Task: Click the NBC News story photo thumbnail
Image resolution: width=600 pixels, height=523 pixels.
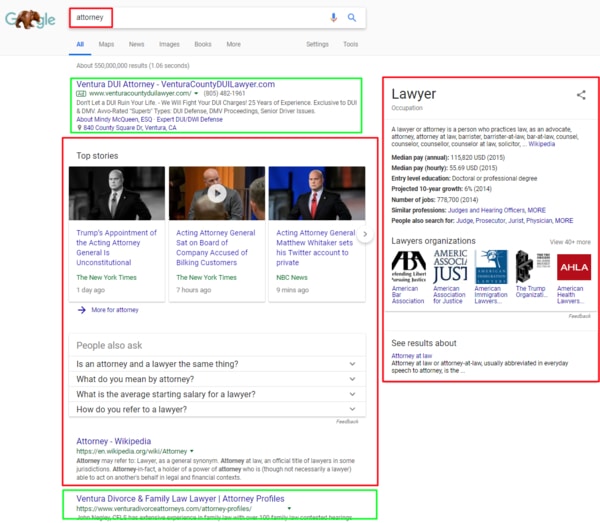Action: [x=317, y=193]
